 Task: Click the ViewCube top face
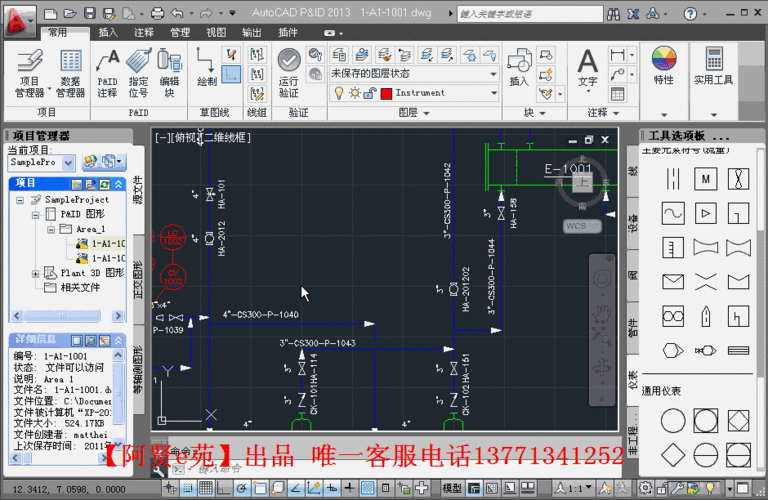coord(583,183)
